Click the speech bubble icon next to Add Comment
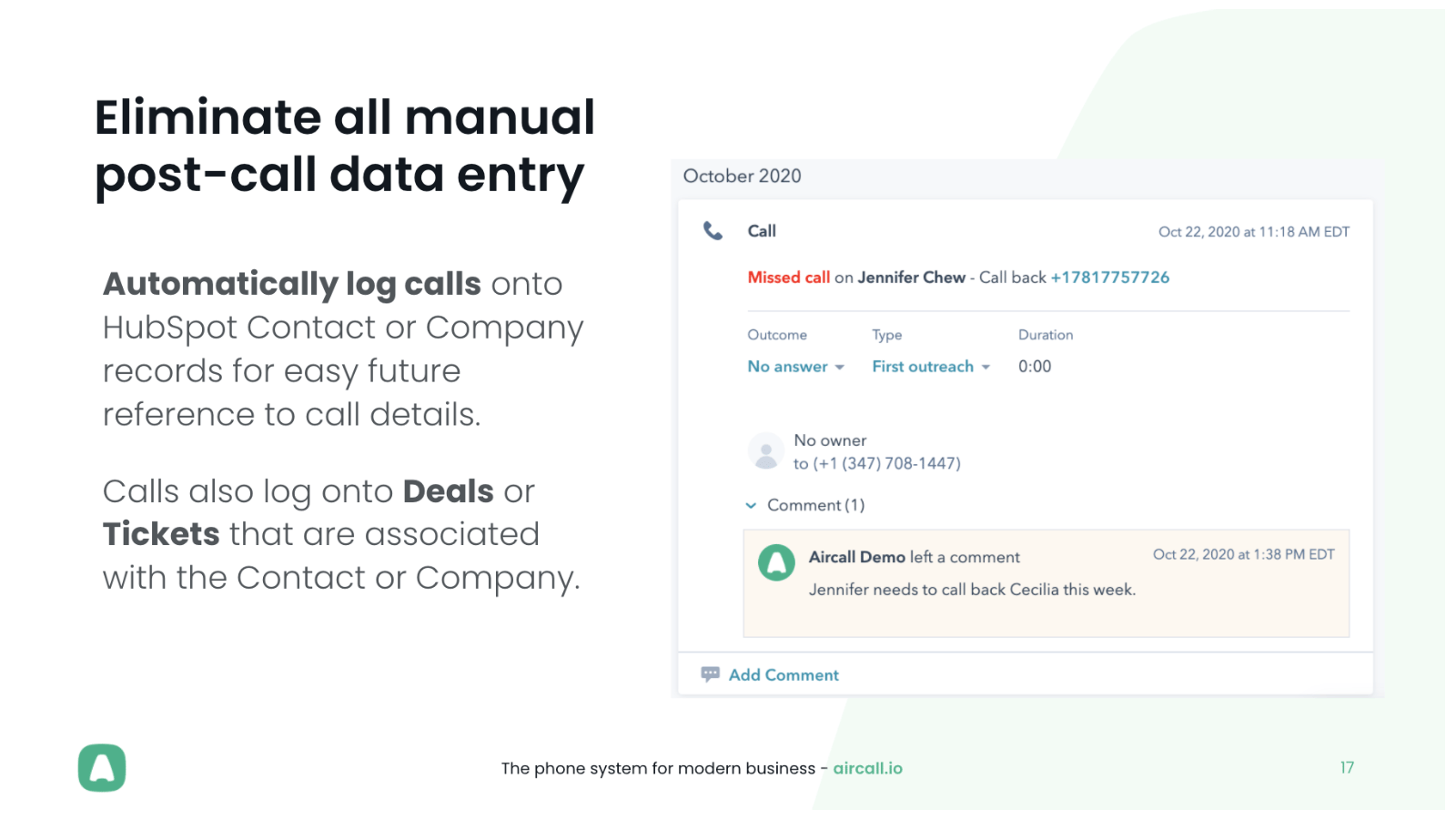The height and width of the screenshot is (819, 1456). 710,673
